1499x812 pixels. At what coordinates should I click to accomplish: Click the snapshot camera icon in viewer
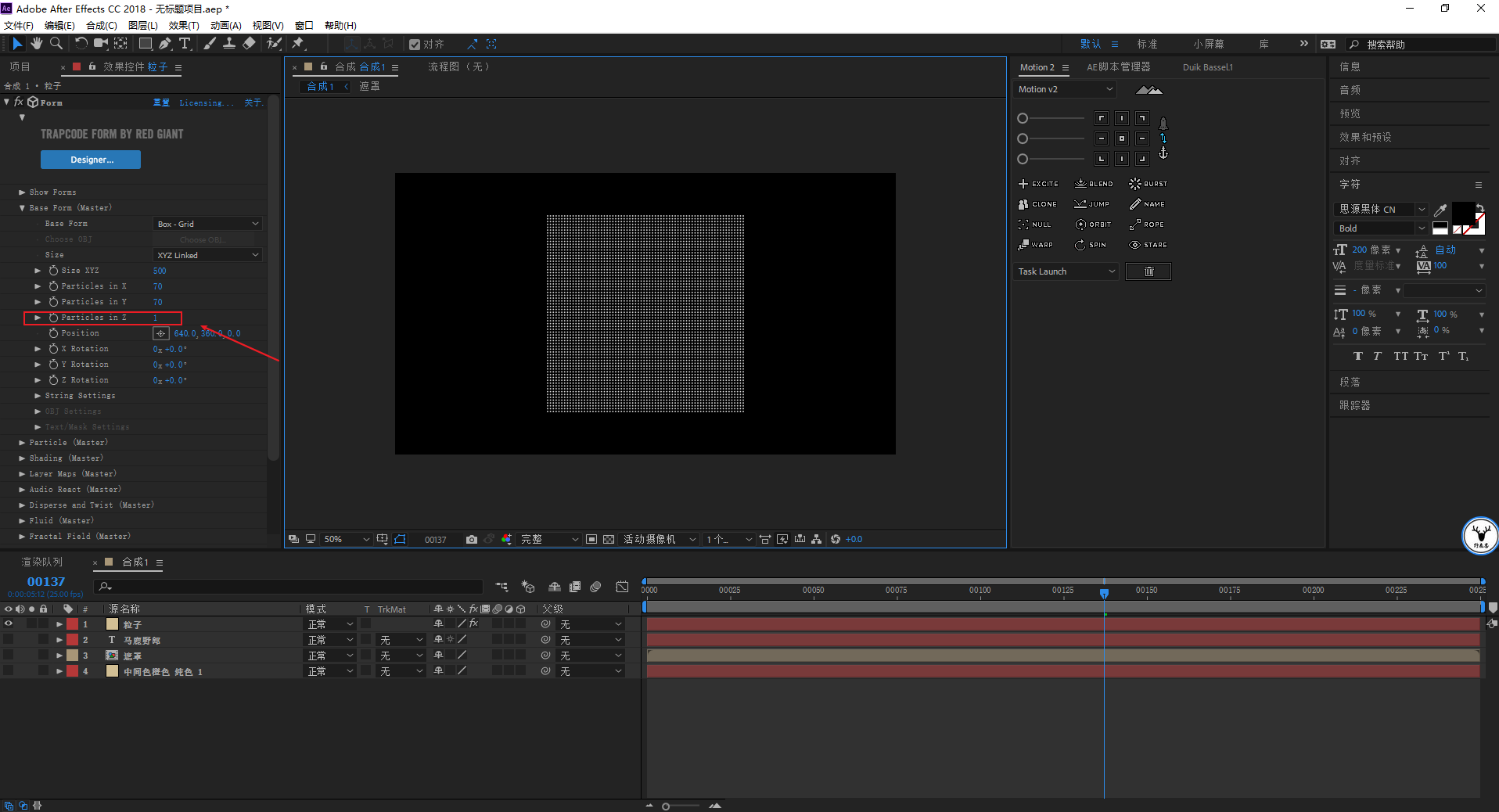pos(471,539)
